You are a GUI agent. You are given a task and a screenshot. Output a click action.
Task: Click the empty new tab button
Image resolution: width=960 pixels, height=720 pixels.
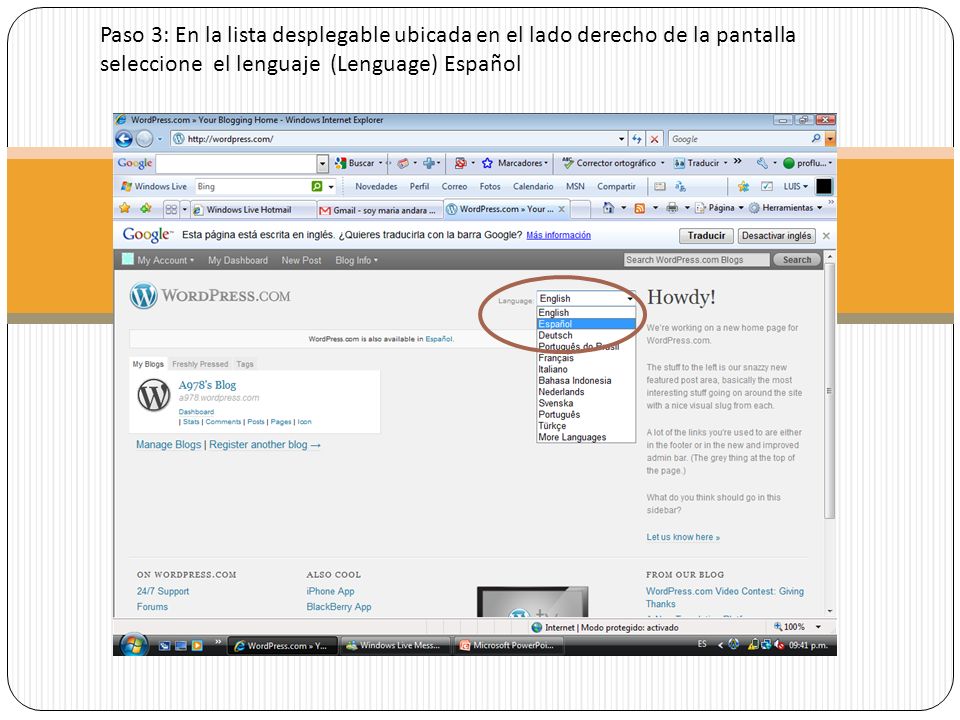point(580,209)
